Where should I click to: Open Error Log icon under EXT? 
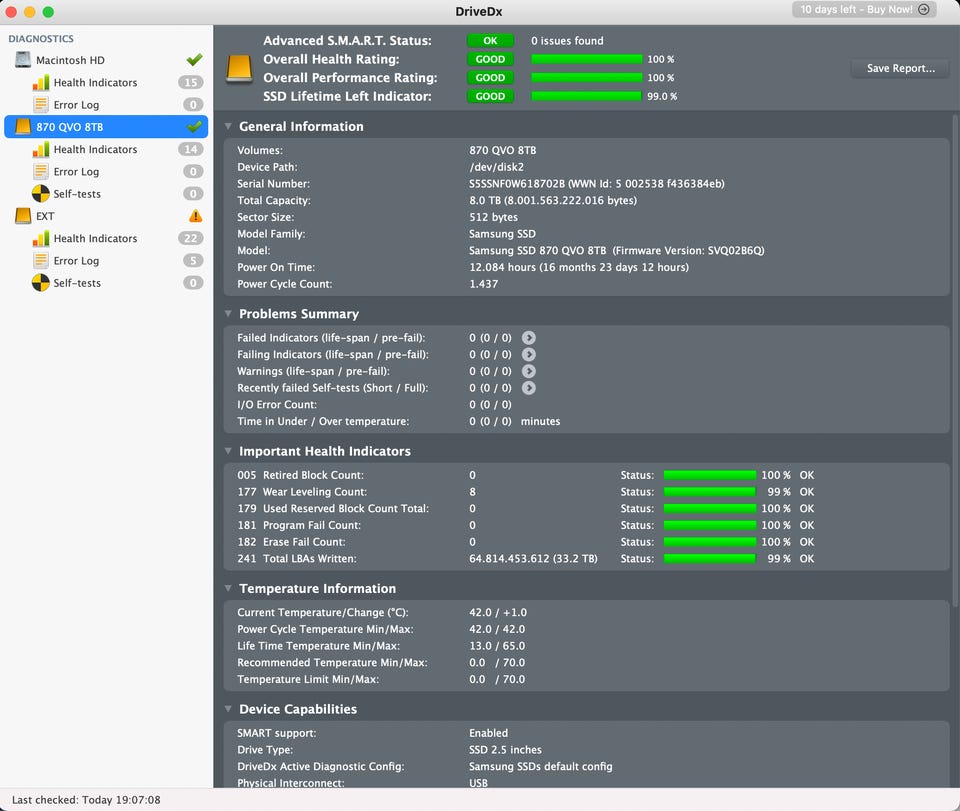click(x=40, y=261)
